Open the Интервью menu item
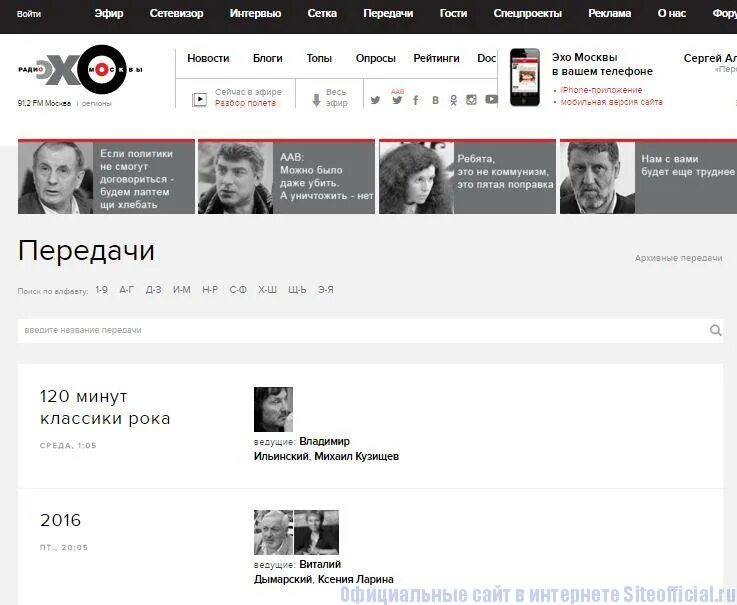This screenshot has height=605, width=737. (255, 14)
